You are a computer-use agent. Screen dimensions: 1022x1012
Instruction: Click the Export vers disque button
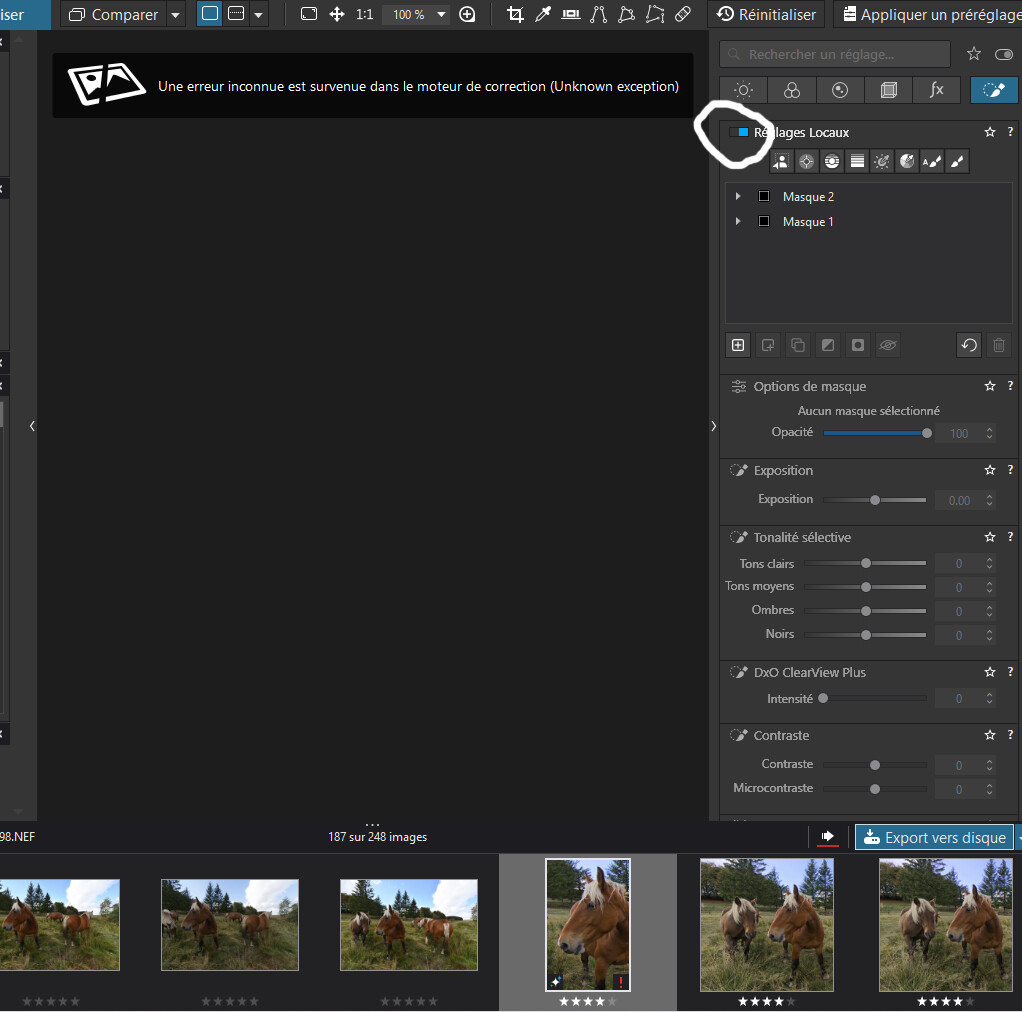(x=934, y=837)
